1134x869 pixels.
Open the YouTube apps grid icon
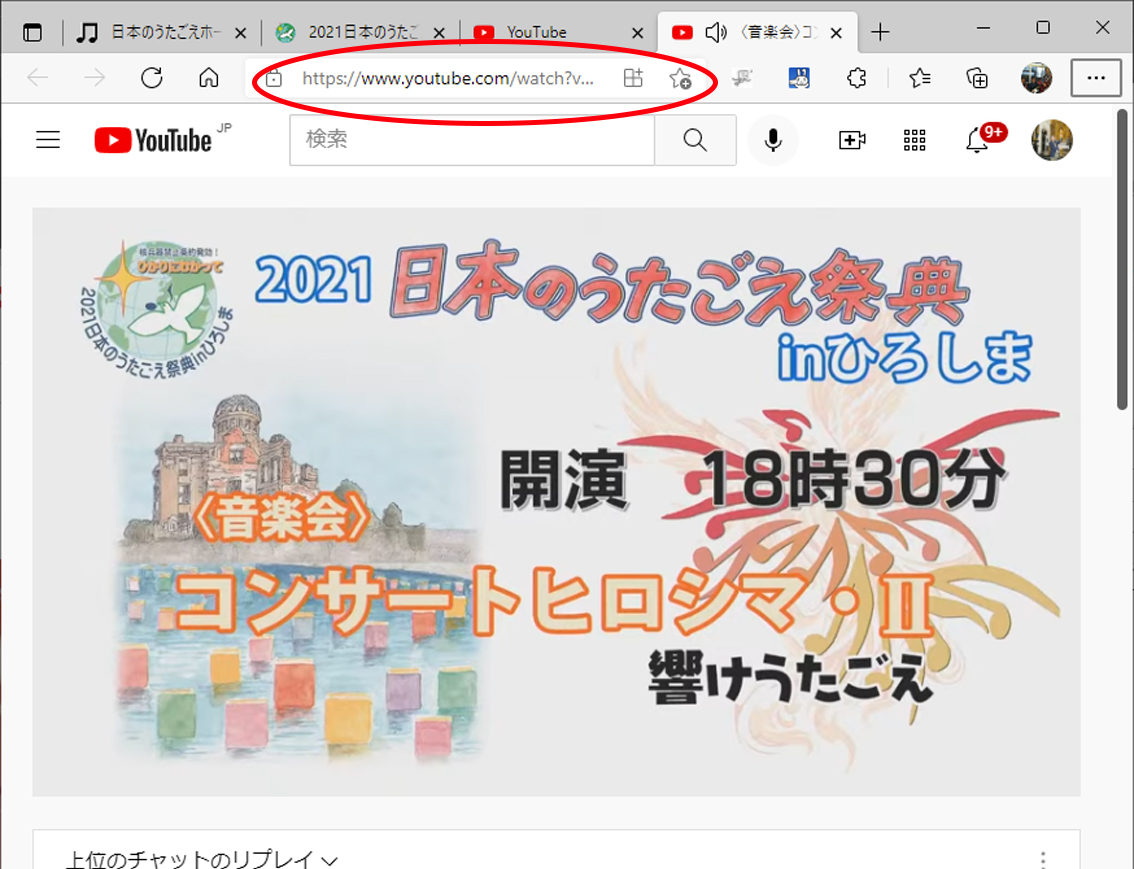click(x=914, y=140)
